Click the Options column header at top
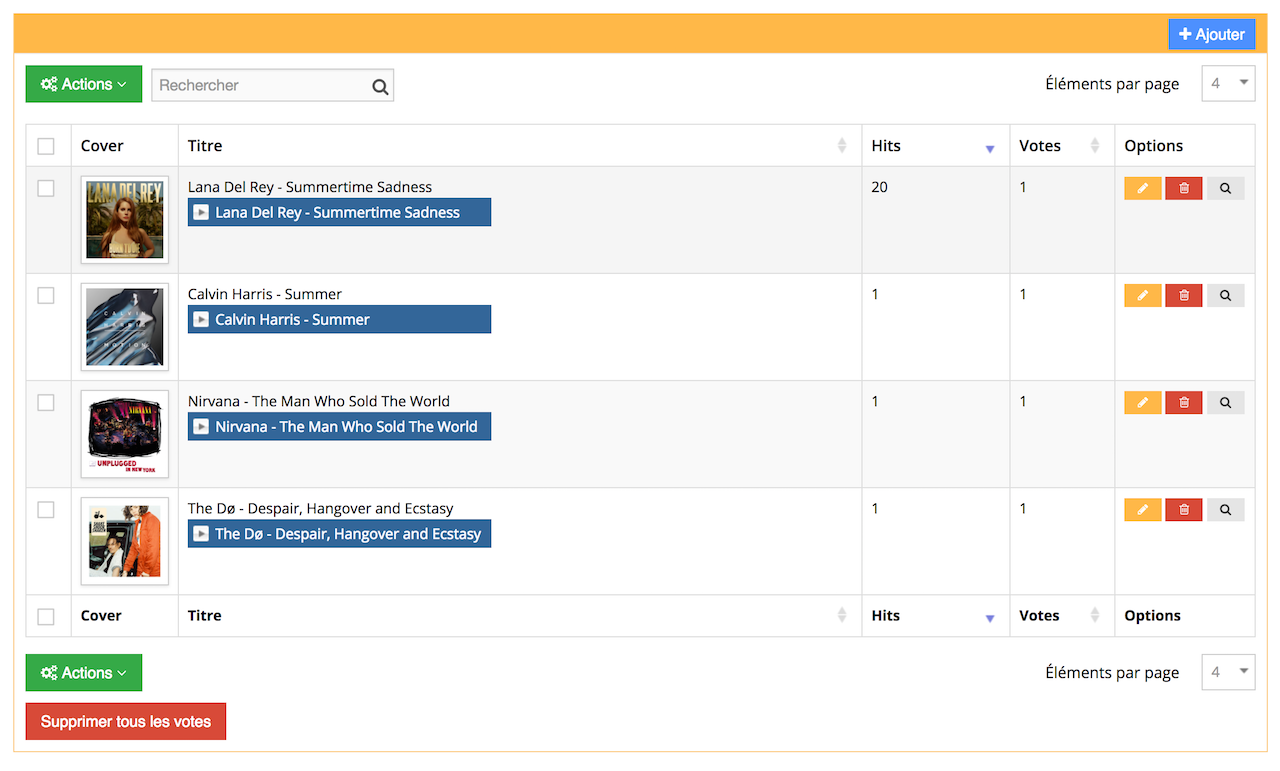This screenshot has width=1280, height=771. click(1153, 146)
